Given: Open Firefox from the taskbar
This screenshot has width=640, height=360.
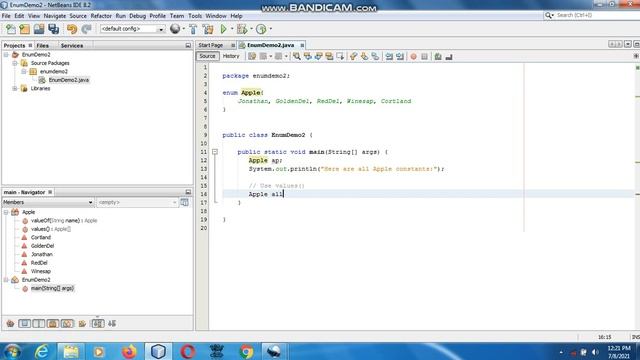Looking at the screenshot, I should coord(129,351).
